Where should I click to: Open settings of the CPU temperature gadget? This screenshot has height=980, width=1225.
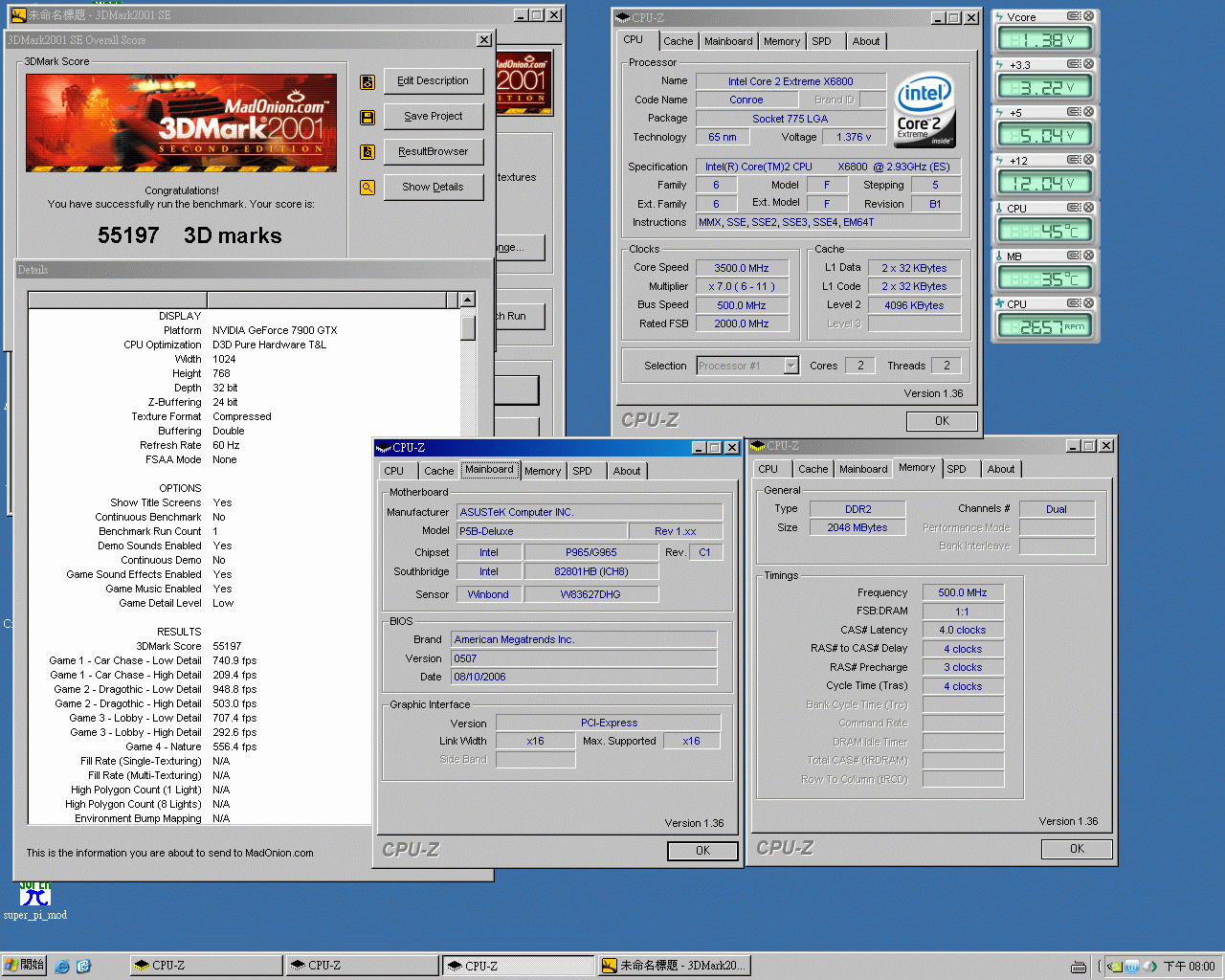(1074, 208)
